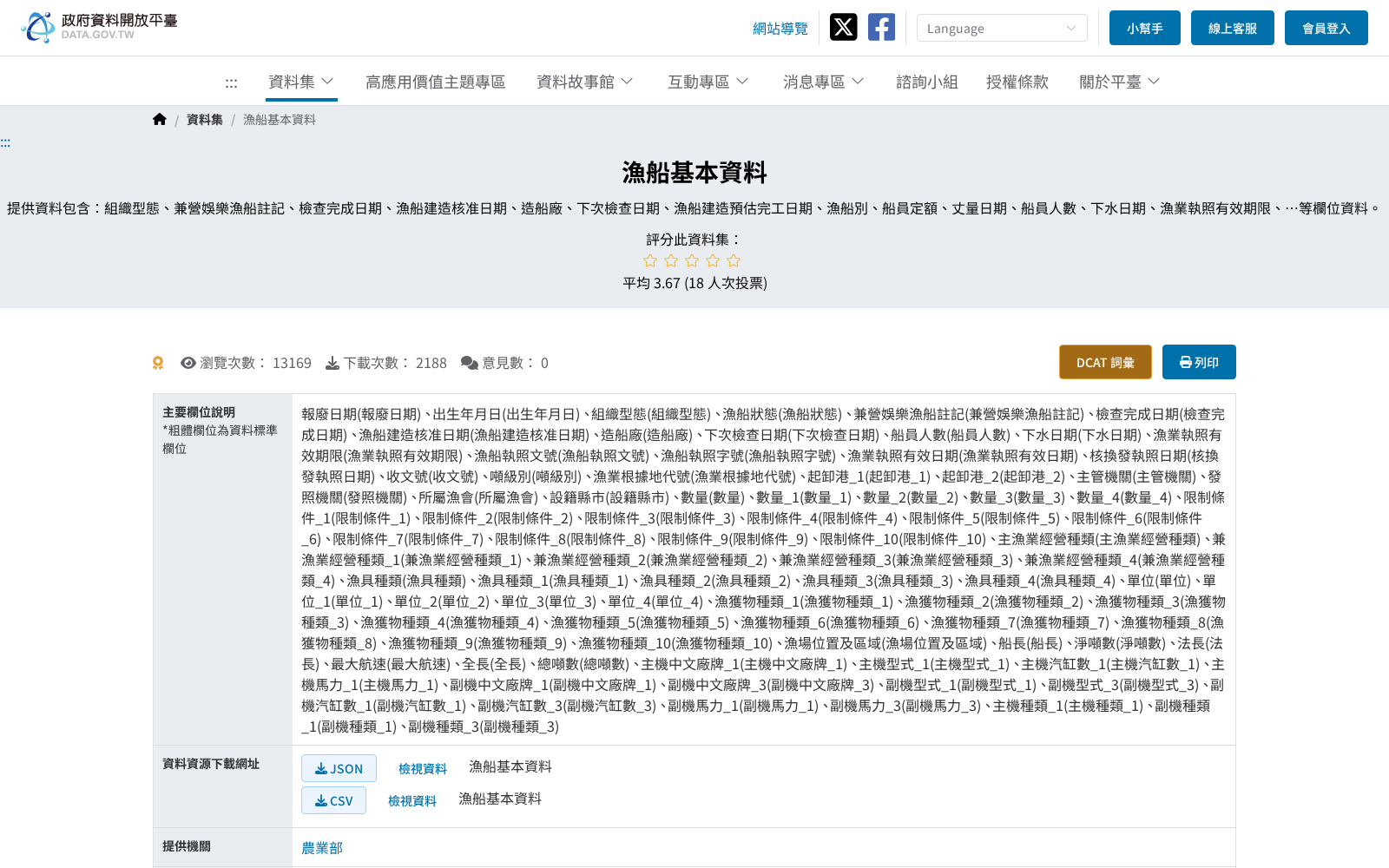Expand the 資料集 menu
Screen dimensions: 1389x868
pyautogui.click(x=301, y=82)
